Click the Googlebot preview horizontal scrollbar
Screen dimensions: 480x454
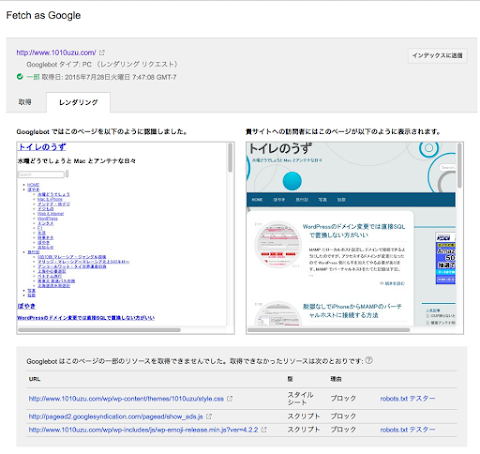pos(99,330)
